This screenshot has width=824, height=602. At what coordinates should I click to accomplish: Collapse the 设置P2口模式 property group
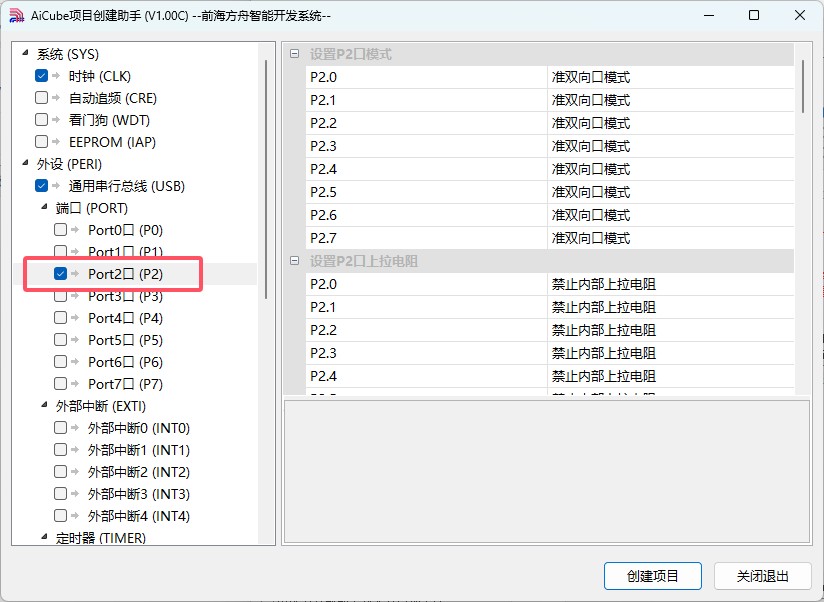click(294, 54)
